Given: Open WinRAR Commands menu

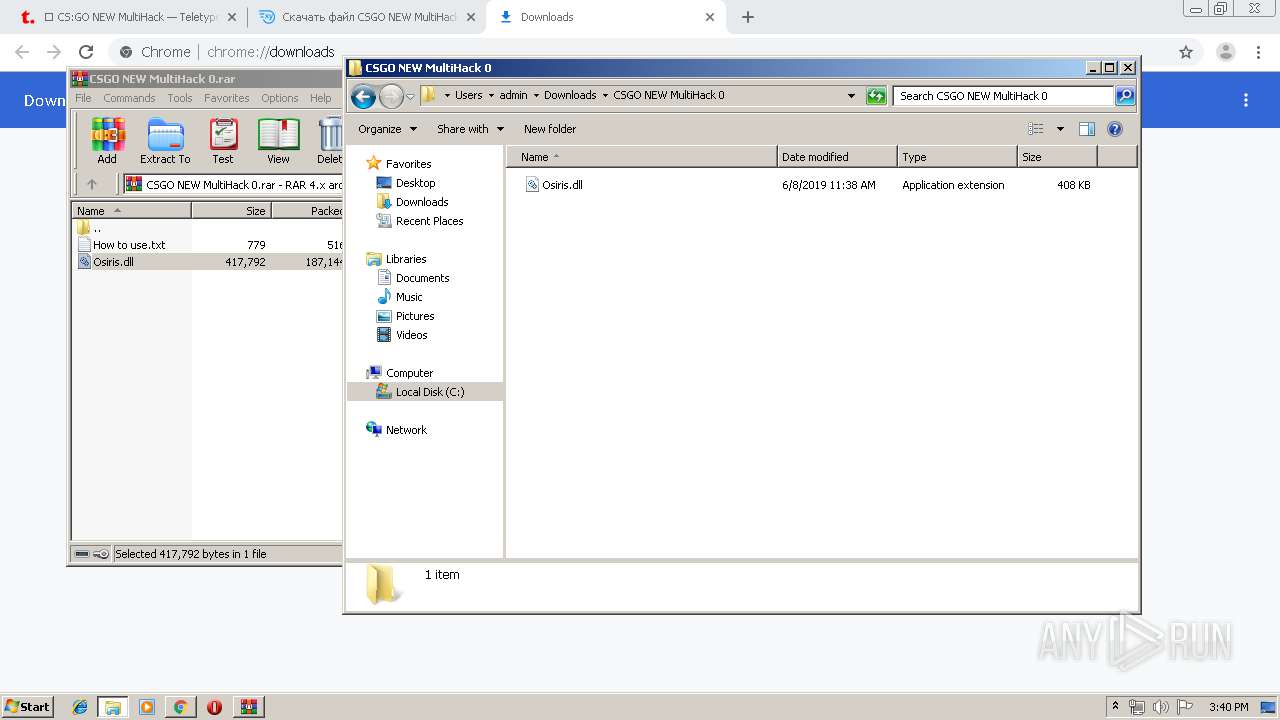Looking at the screenshot, I should pyautogui.click(x=129, y=98).
